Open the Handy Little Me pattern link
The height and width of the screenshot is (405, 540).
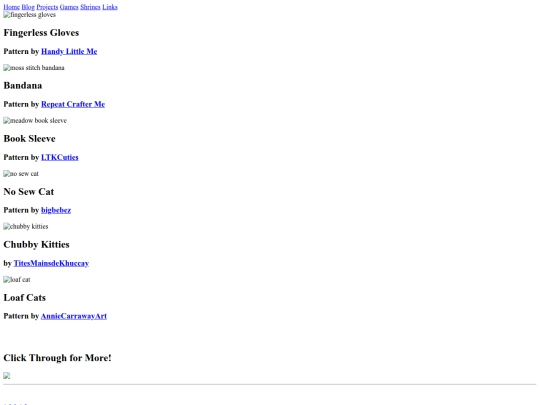69,51
